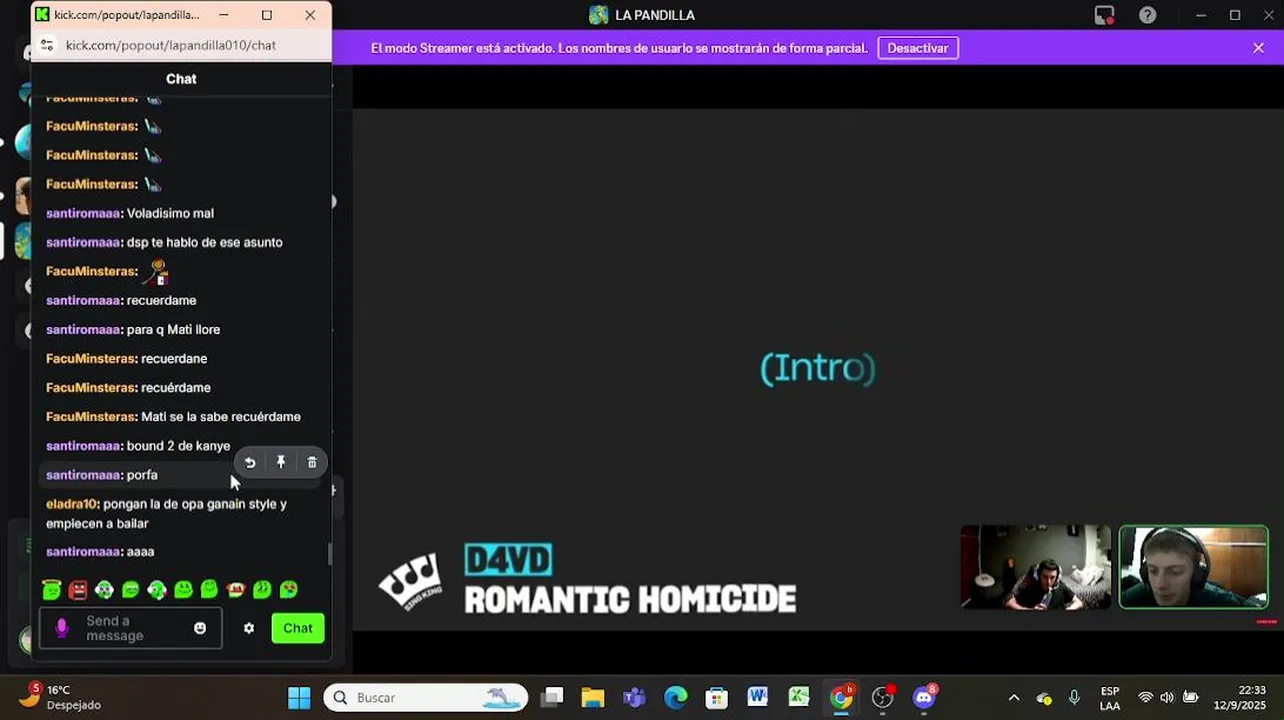Open the Windows Start menu

pyautogui.click(x=298, y=697)
